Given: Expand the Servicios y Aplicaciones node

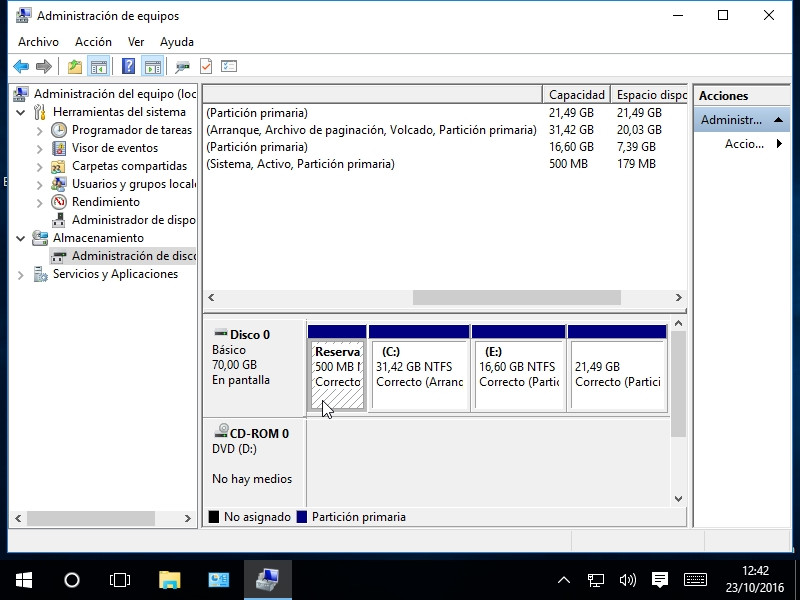Looking at the screenshot, I should pyautogui.click(x=21, y=274).
